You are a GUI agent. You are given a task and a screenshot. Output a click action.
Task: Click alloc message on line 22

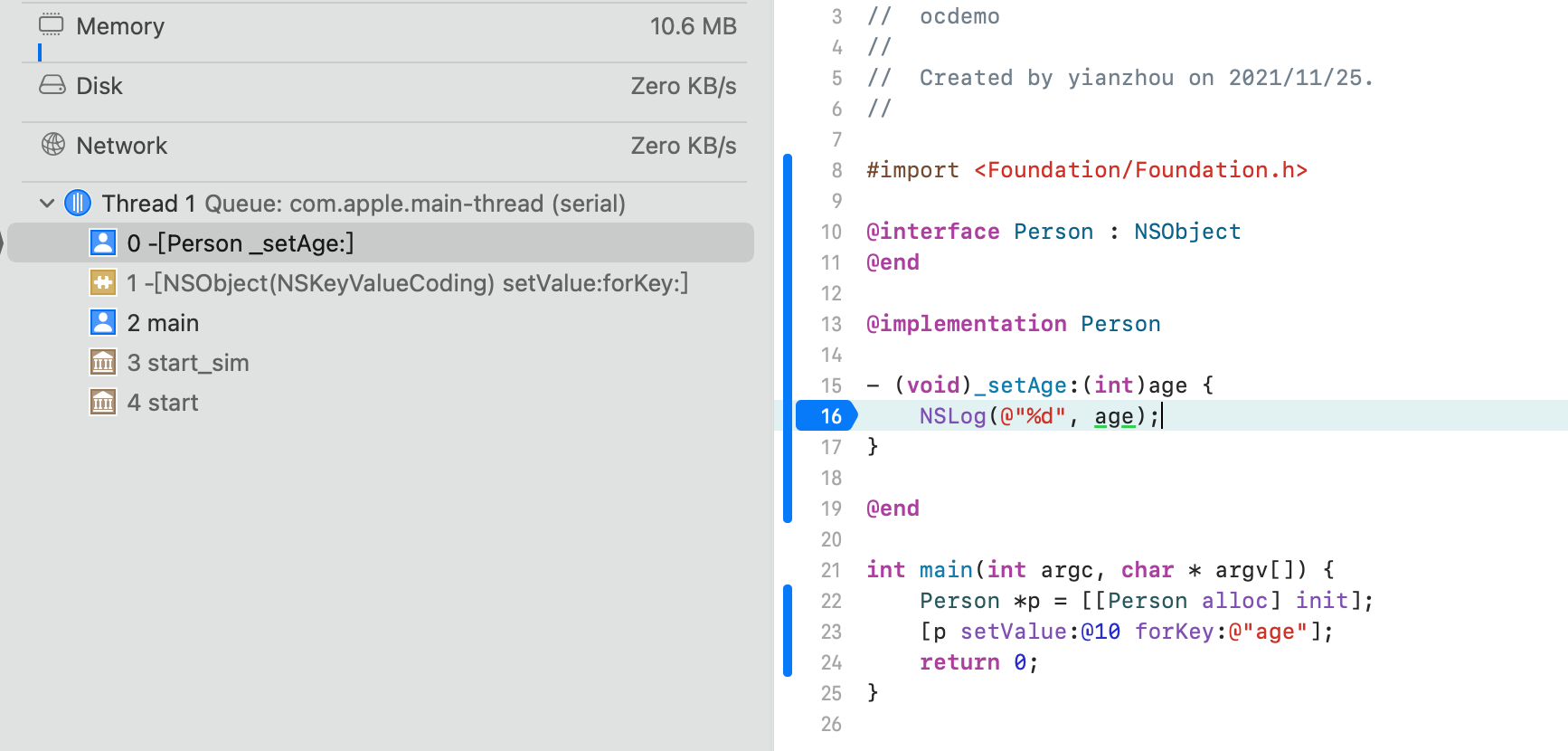(x=1234, y=601)
